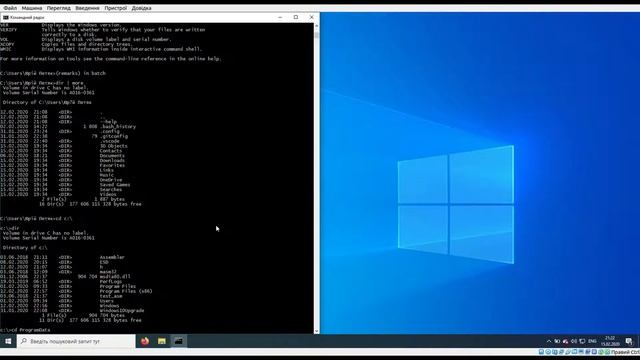Screen dimensions: 640x360
Task: Open the Довідка menu
Action: coord(141,8)
